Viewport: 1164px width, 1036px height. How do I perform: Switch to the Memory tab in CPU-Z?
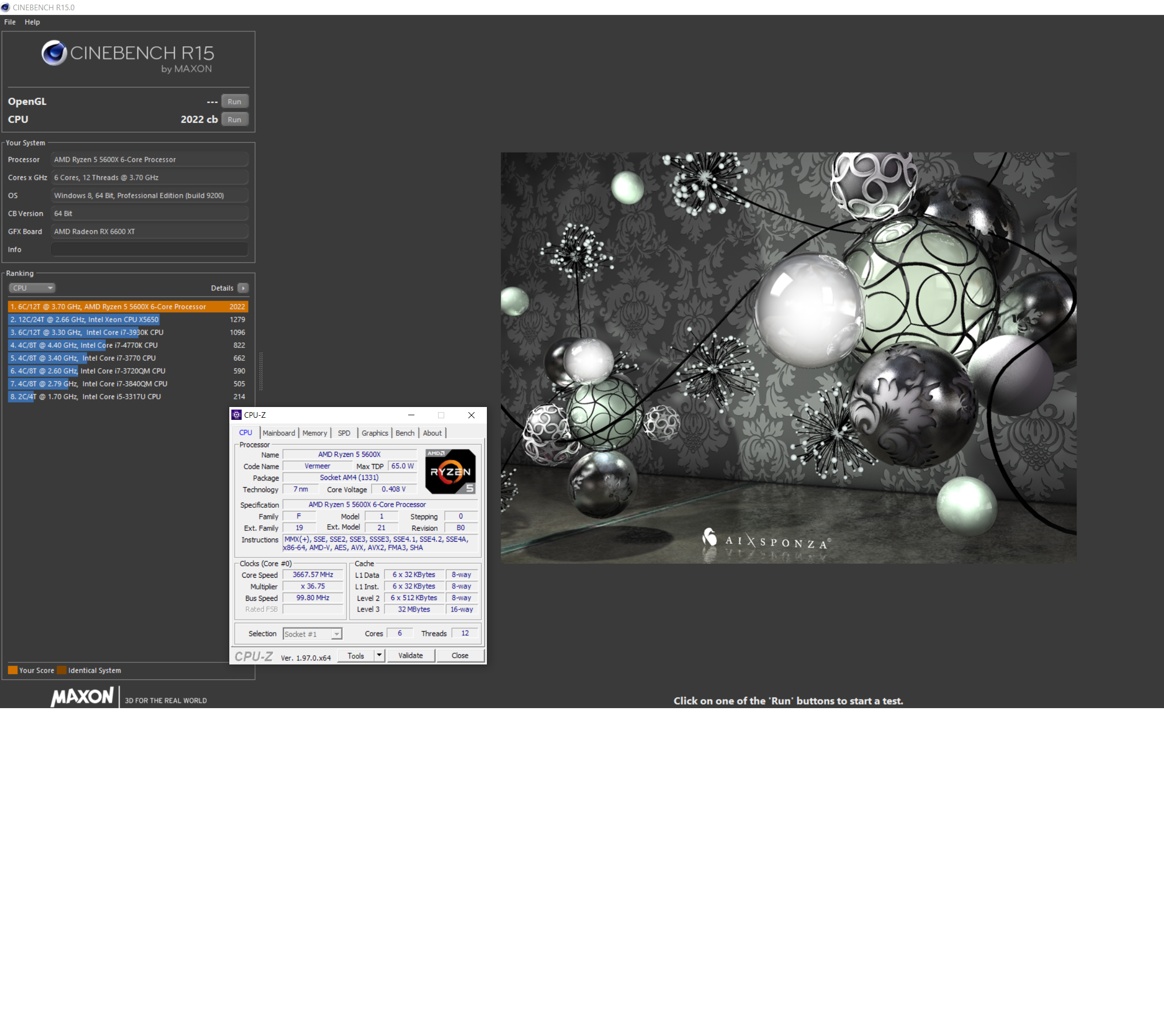click(315, 433)
